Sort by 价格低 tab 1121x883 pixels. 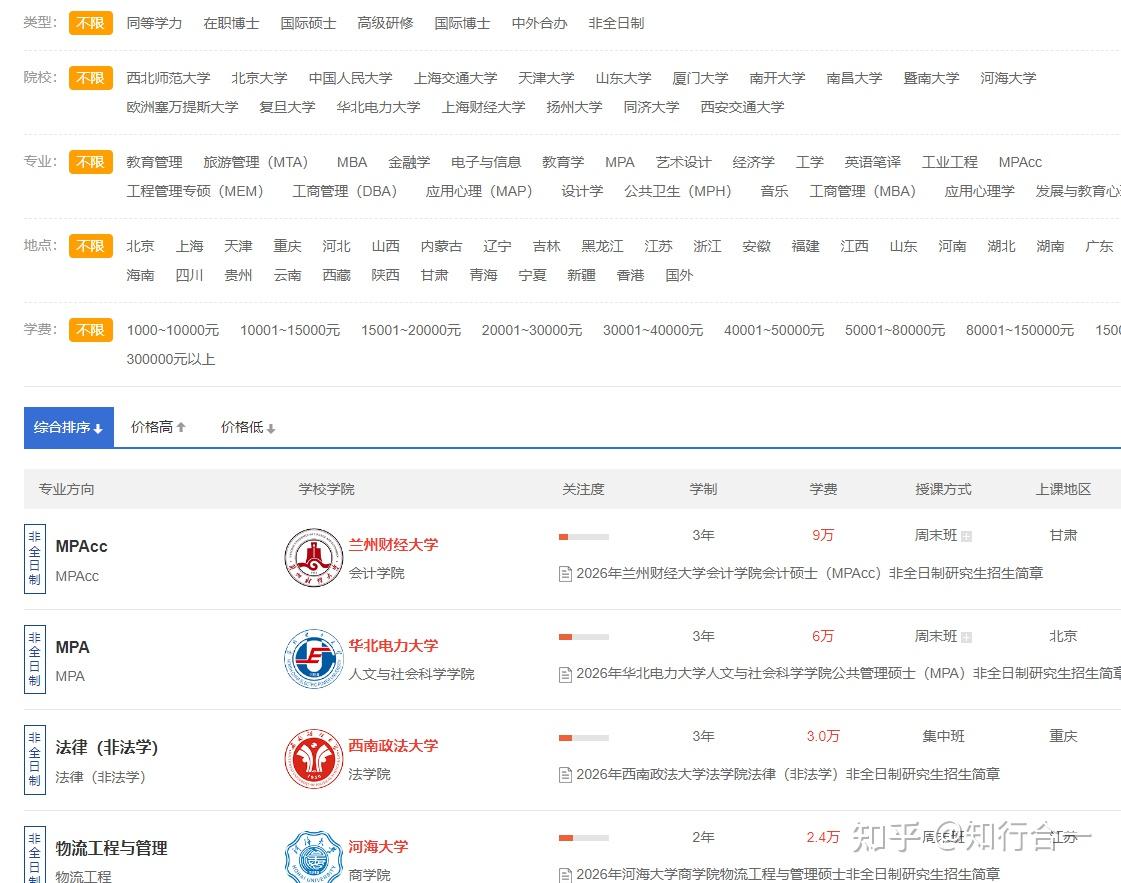pyautogui.click(x=248, y=428)
